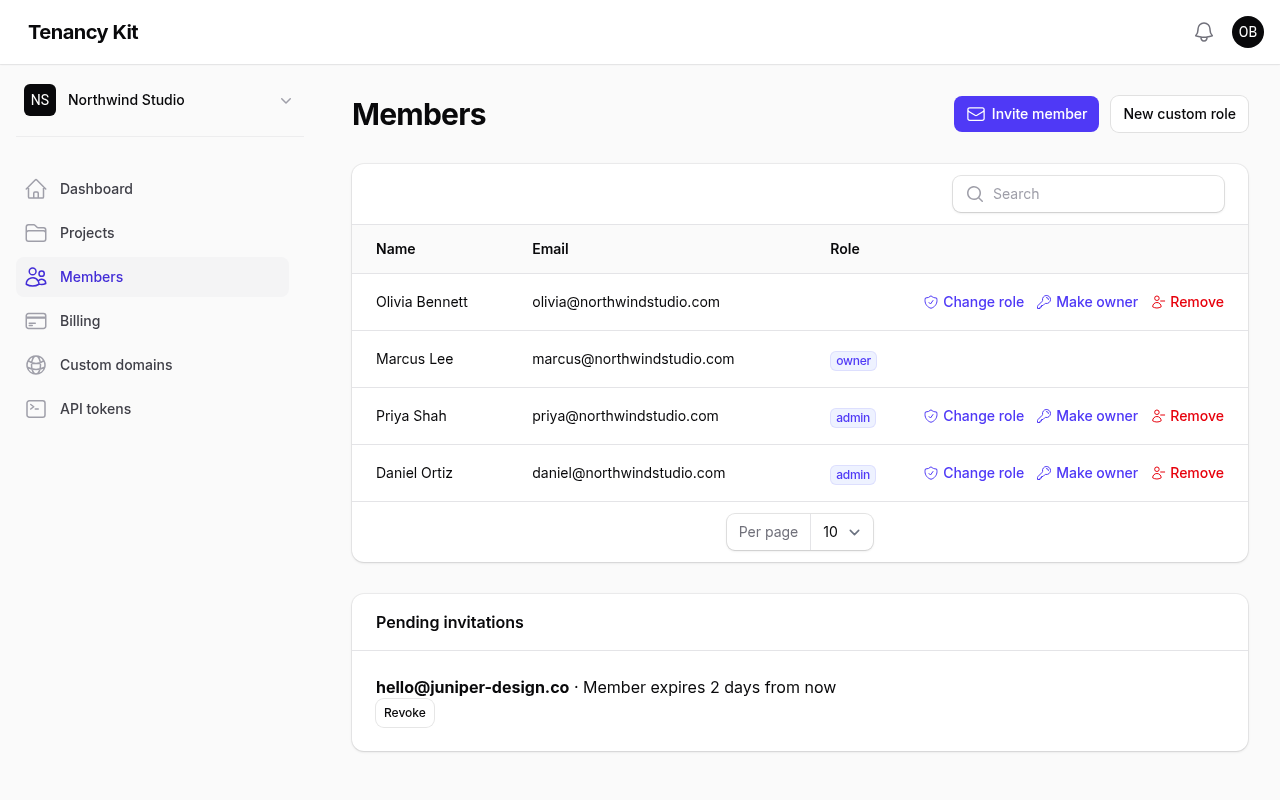This screenshot has width=1280, height=800.
Task: Make Daniel Ortiz the owner
Action: click(x=1087, y=473)
